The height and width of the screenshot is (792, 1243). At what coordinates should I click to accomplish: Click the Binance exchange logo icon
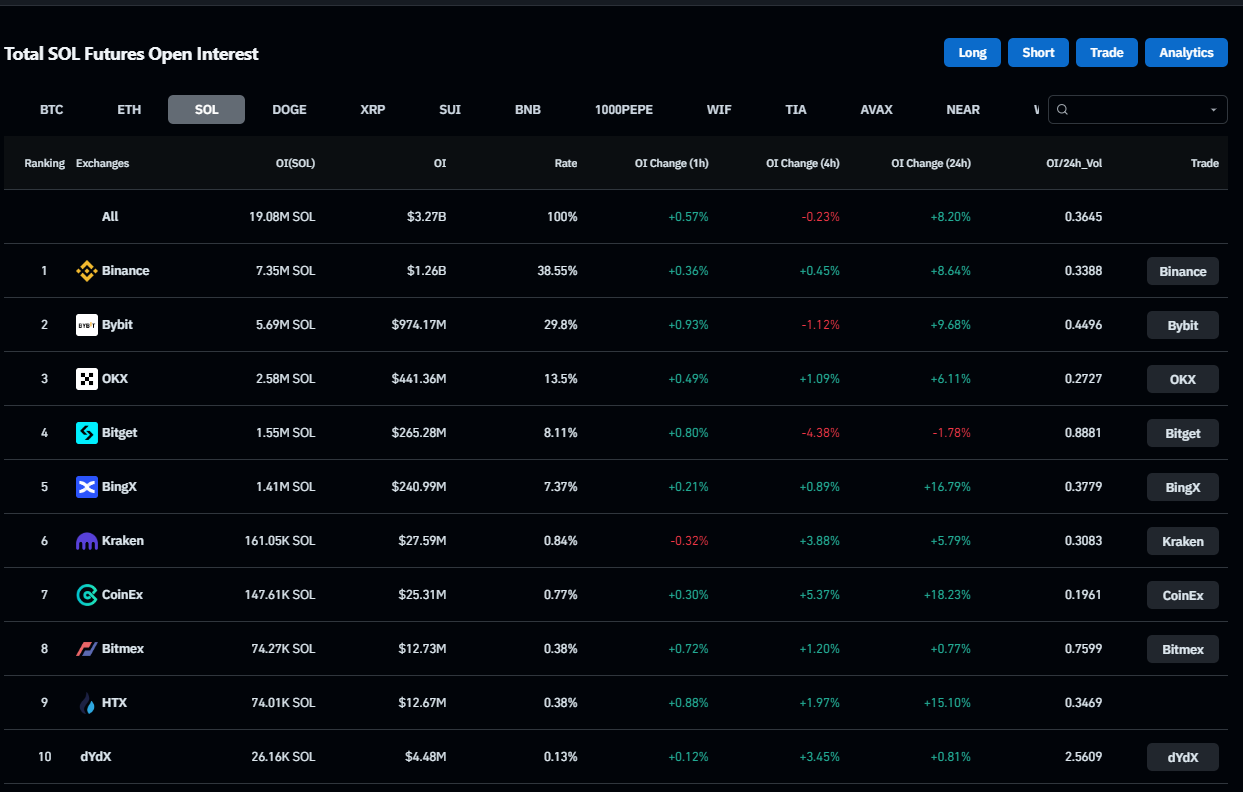pos(87,271)
